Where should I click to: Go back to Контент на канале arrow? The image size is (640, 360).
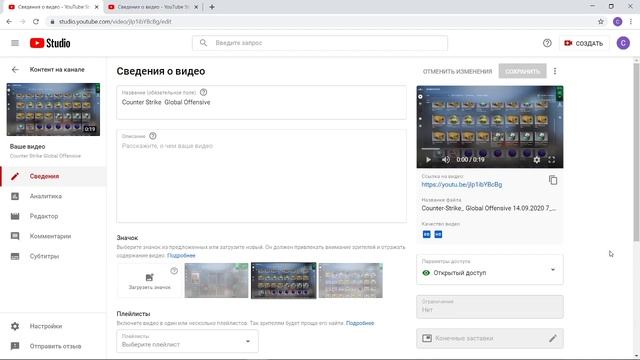[x=15, y=70]
